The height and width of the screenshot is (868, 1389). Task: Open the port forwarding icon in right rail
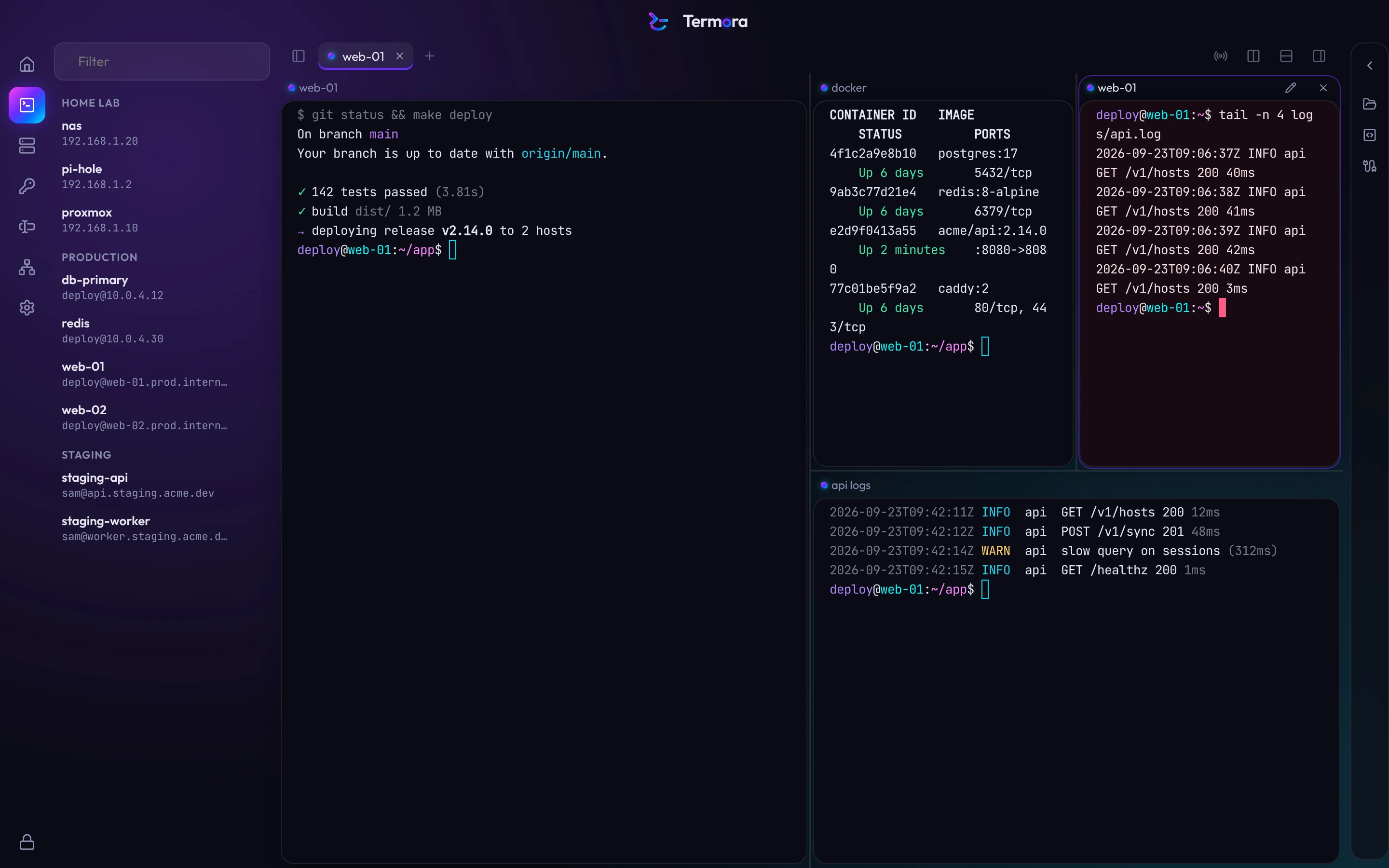1370,166
